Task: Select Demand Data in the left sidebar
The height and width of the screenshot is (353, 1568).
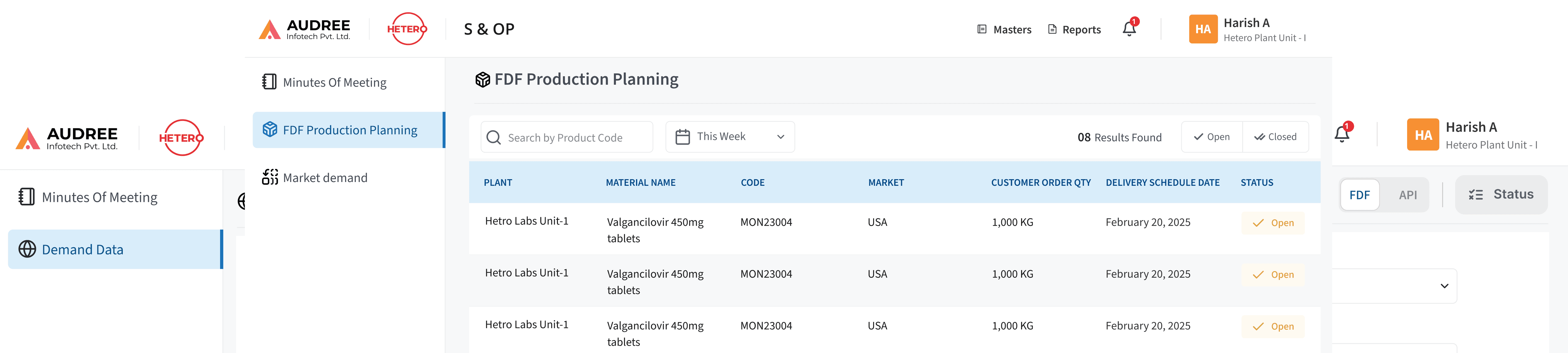Action: pyautogui.click(x=83, y=249)
